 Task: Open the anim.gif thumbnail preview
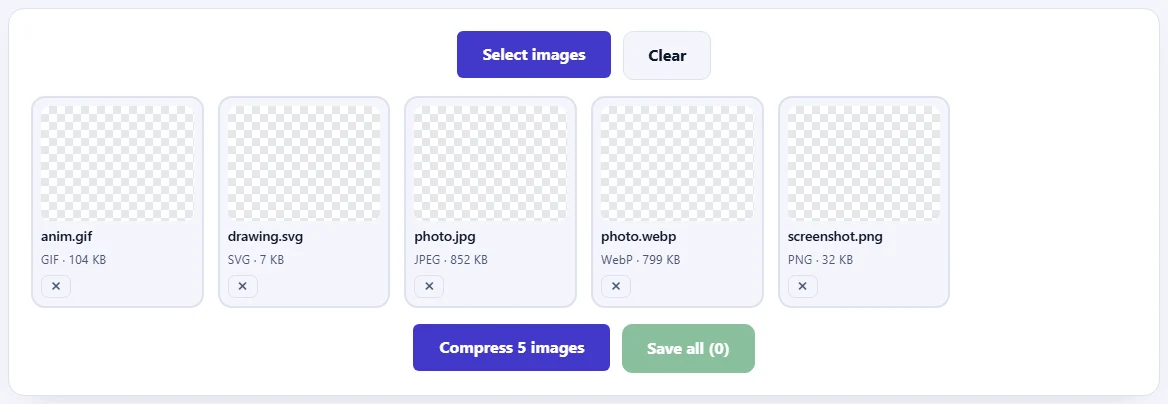[x=117, y=162]
